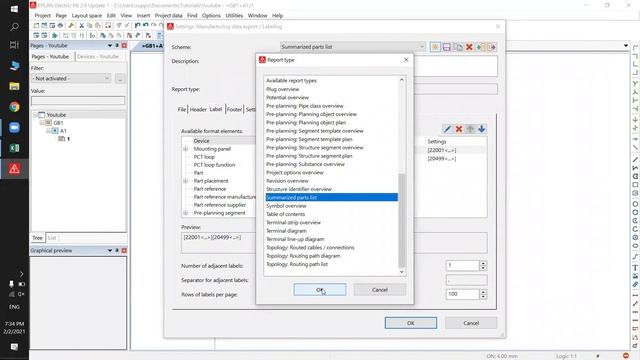This screenshot has width=640, height=360.
Task: Select Table of contents report type
Action: tap(285, 214)
